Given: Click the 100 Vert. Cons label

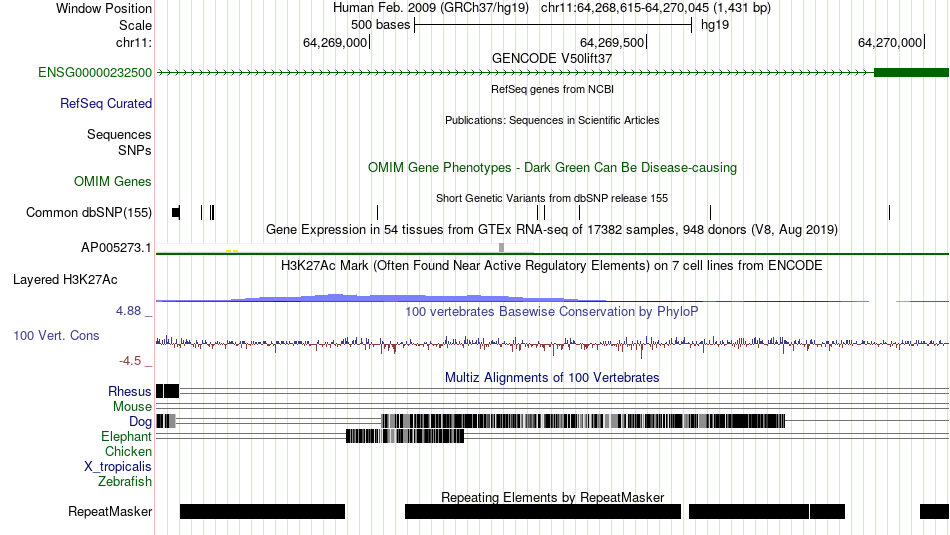Looking at the screenshot, I should (x=56, y=336).
